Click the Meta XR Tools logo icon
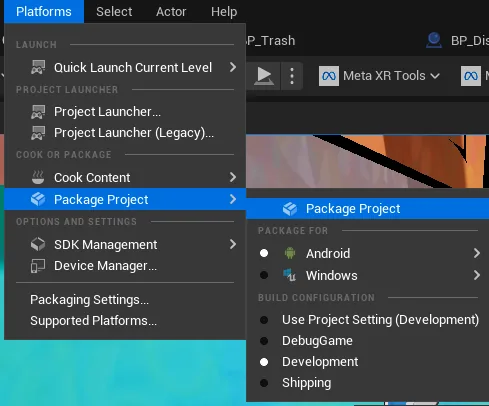Screen dimensions: 489x406 (329, 76)
